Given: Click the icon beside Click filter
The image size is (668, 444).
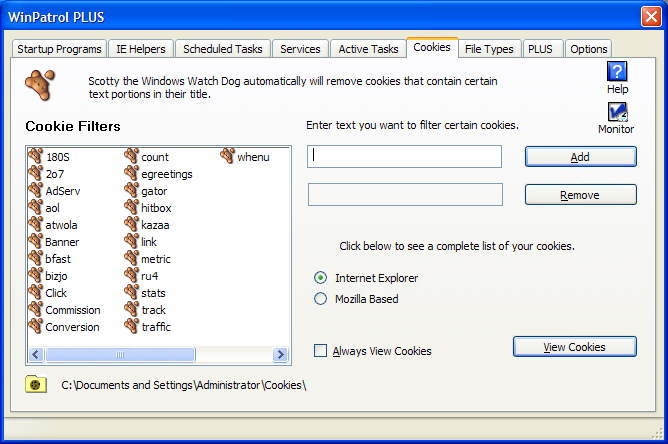Looking at the screenshot, I should tap(36, 292).
